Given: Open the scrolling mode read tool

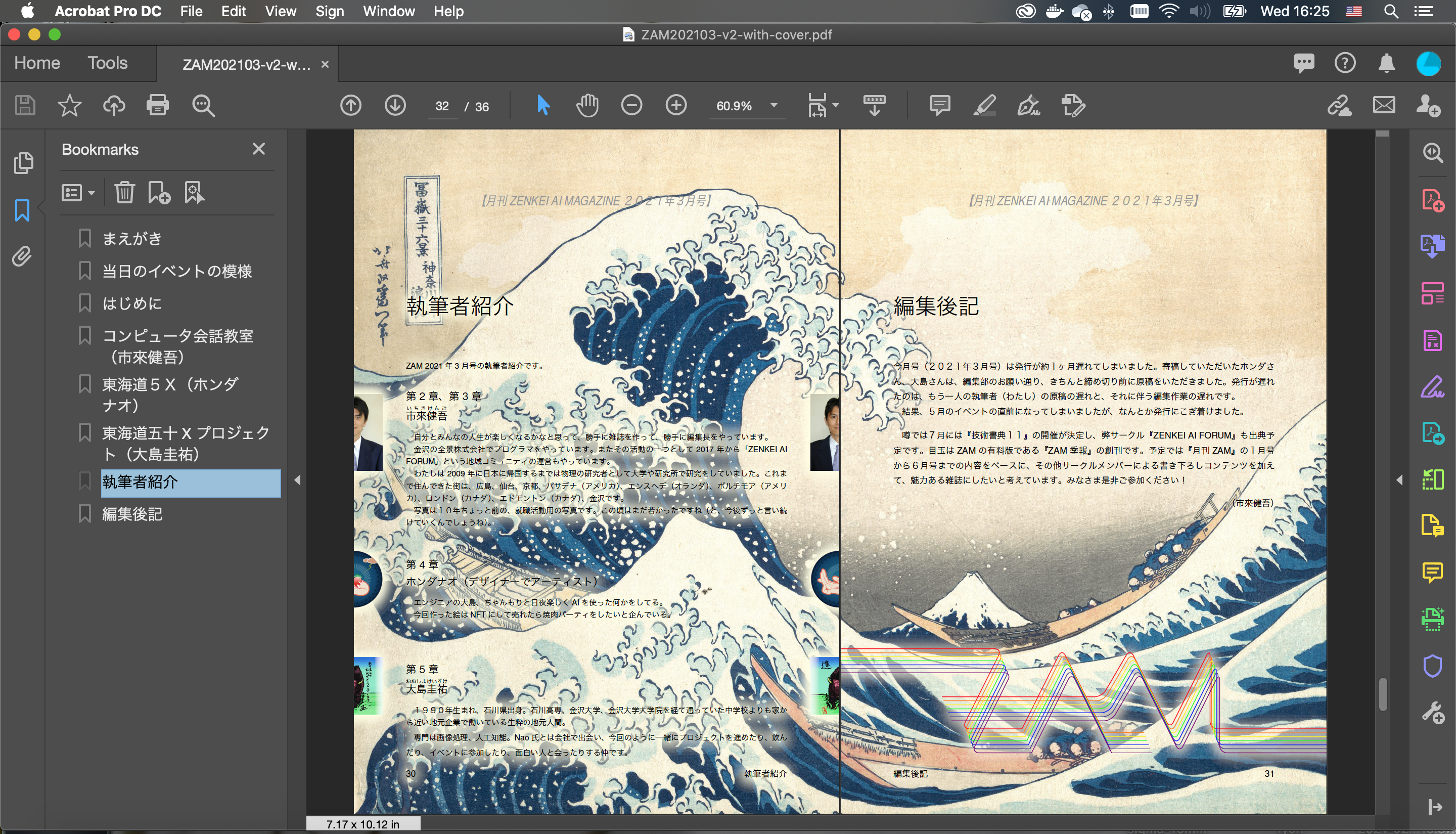Looking at the screenshot, I should point(874,105).
